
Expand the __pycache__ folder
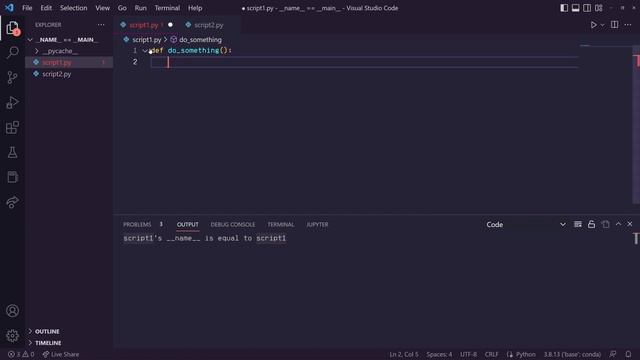pos(69,51)
